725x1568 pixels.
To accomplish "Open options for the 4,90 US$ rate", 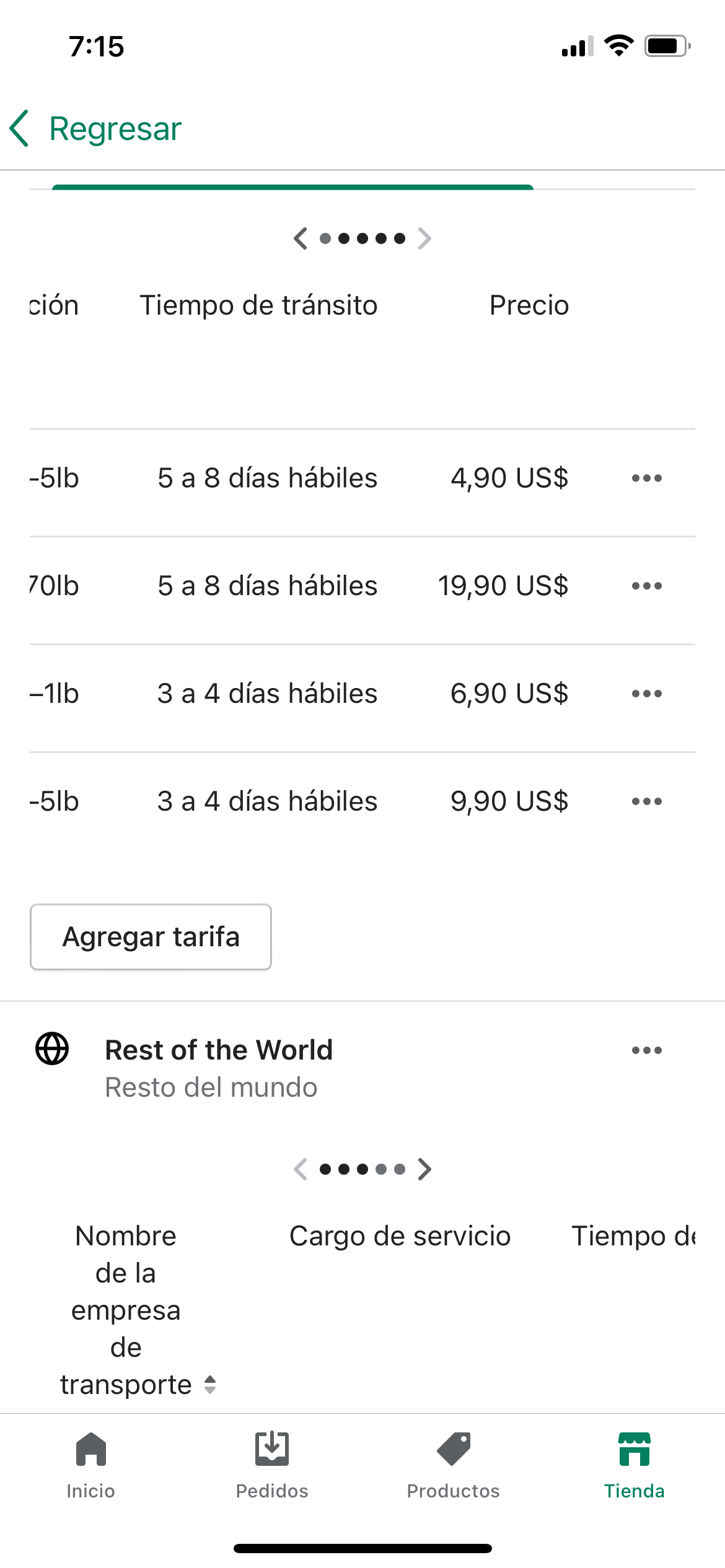I will pyautogui.click(x=646, y=478).
